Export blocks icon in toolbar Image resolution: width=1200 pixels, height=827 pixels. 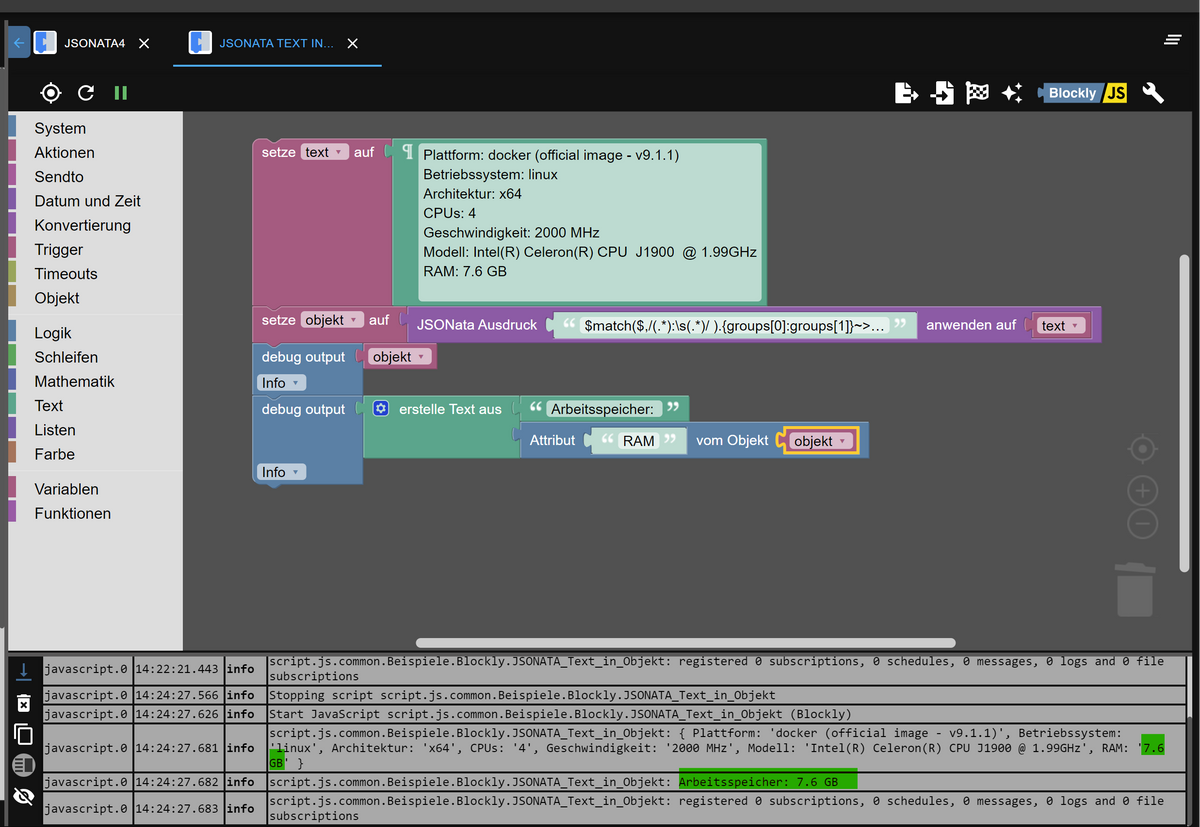(x=906, y=93)
